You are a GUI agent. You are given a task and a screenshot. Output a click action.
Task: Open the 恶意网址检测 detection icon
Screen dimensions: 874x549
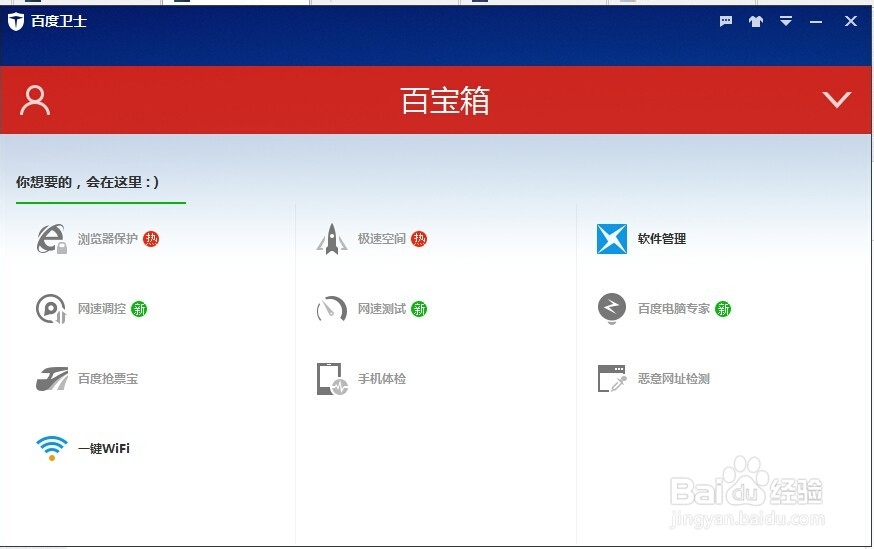click(611, 379)
